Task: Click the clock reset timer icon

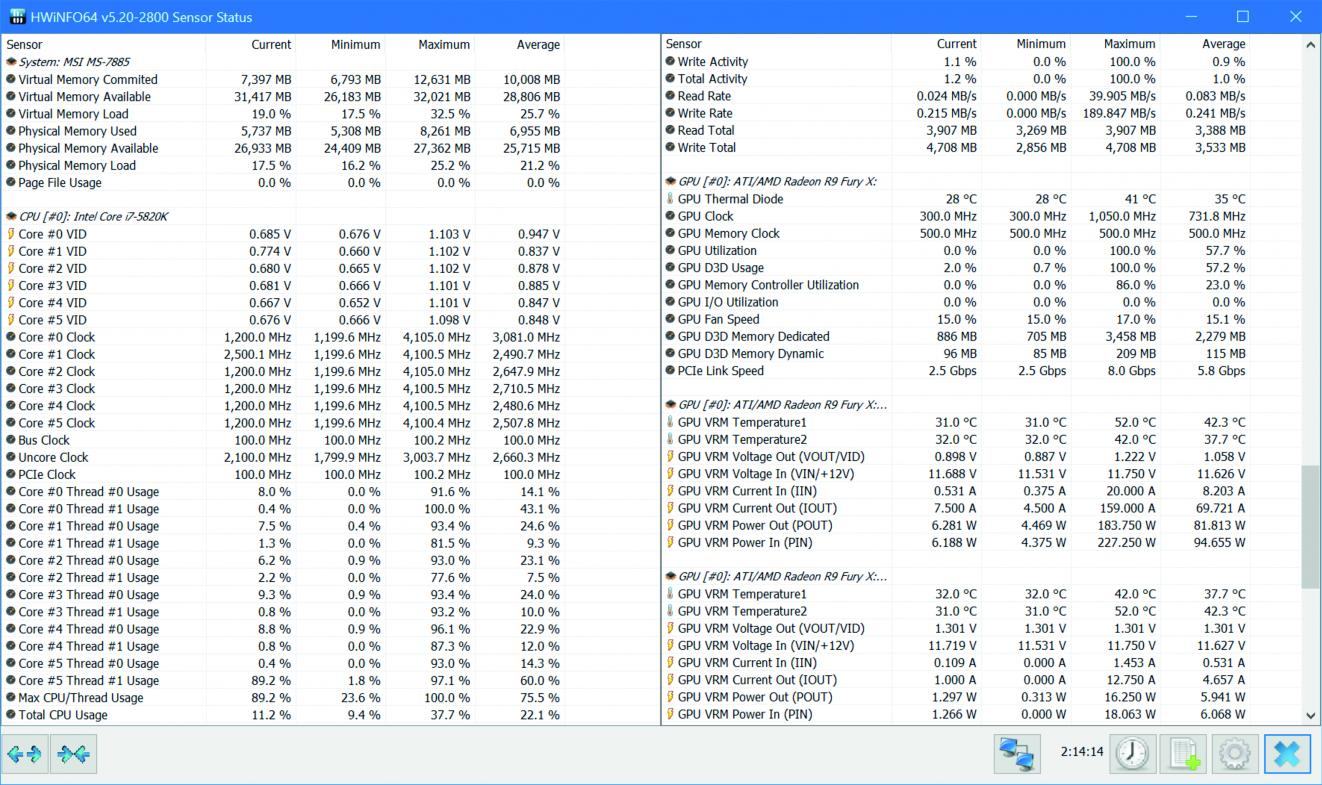Action: click(x=1132, y=753)
